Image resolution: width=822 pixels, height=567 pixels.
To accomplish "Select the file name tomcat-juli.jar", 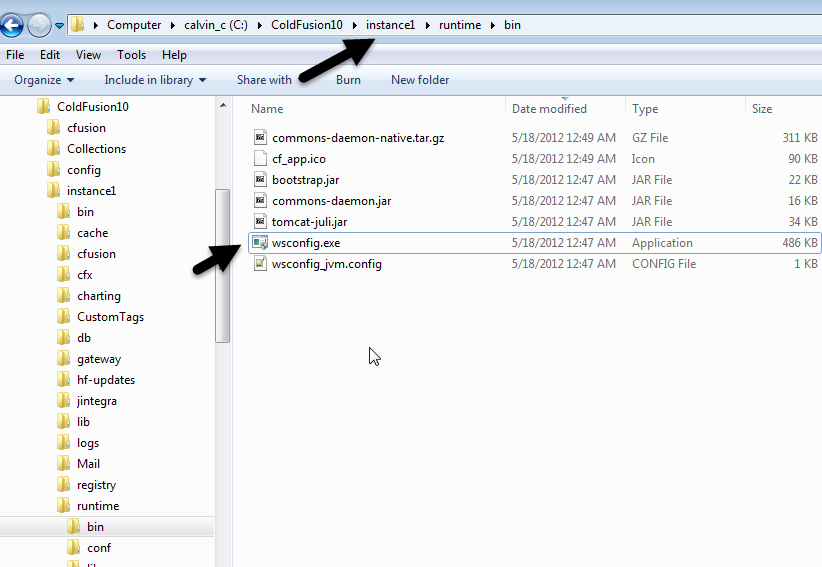I will pyautogui.click(x=309, y=222).
